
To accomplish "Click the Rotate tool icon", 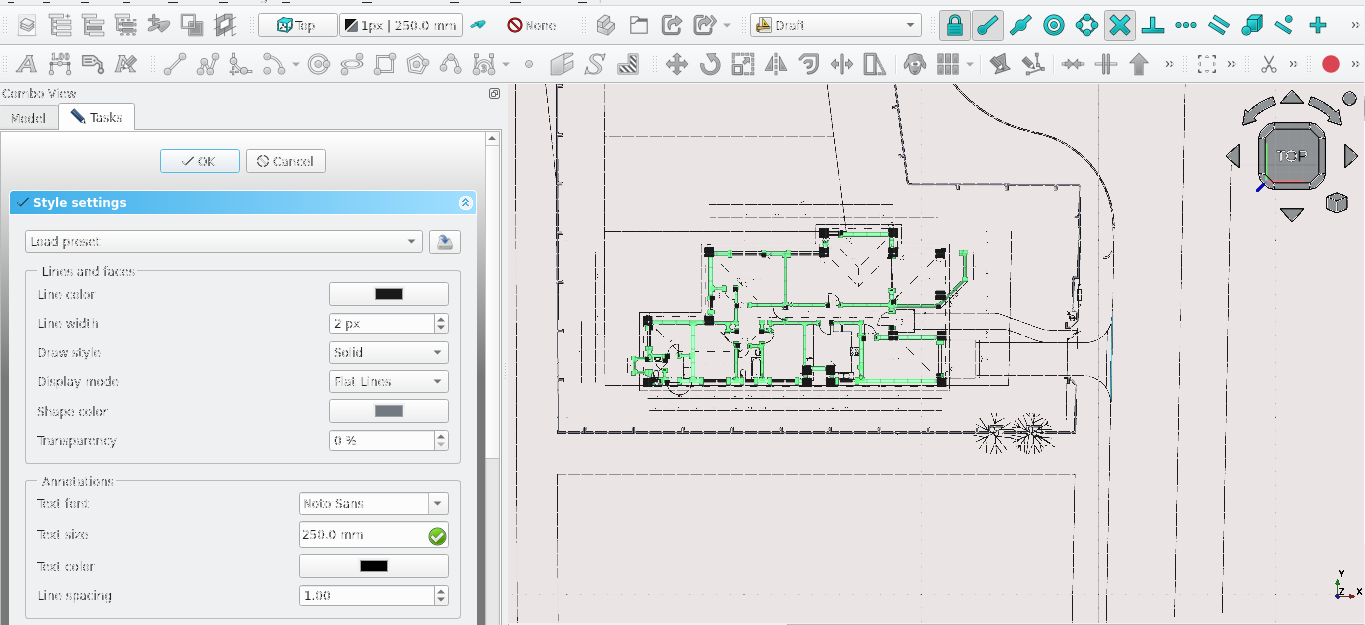I will [710, 65].
